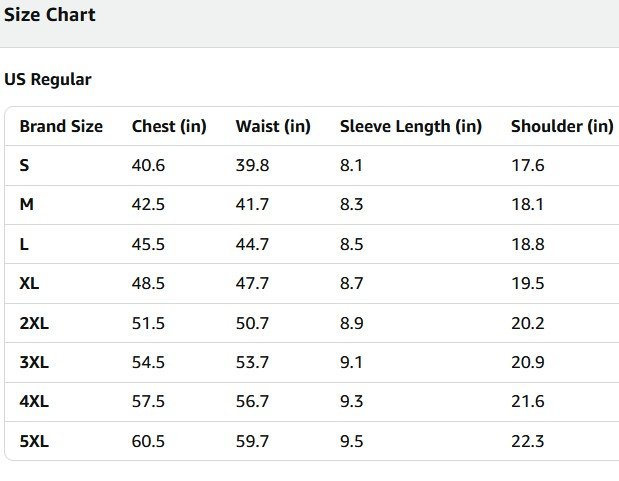Click the Size Chart heading
Image resolution: width=619 pixels, height=481 pixels.
(x=50, y=15)
